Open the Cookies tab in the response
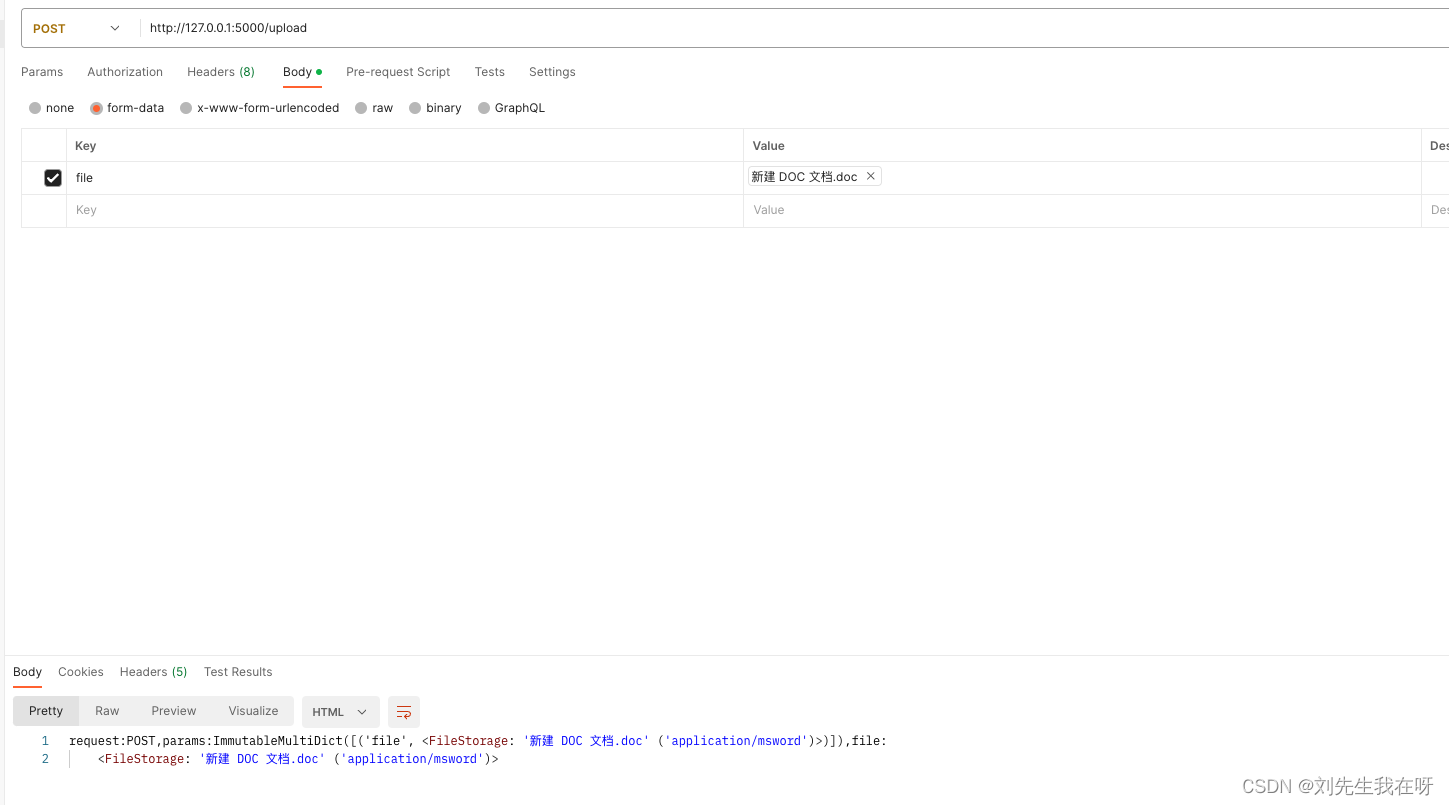Screen dimensions: 1449x805 [80, 672]
